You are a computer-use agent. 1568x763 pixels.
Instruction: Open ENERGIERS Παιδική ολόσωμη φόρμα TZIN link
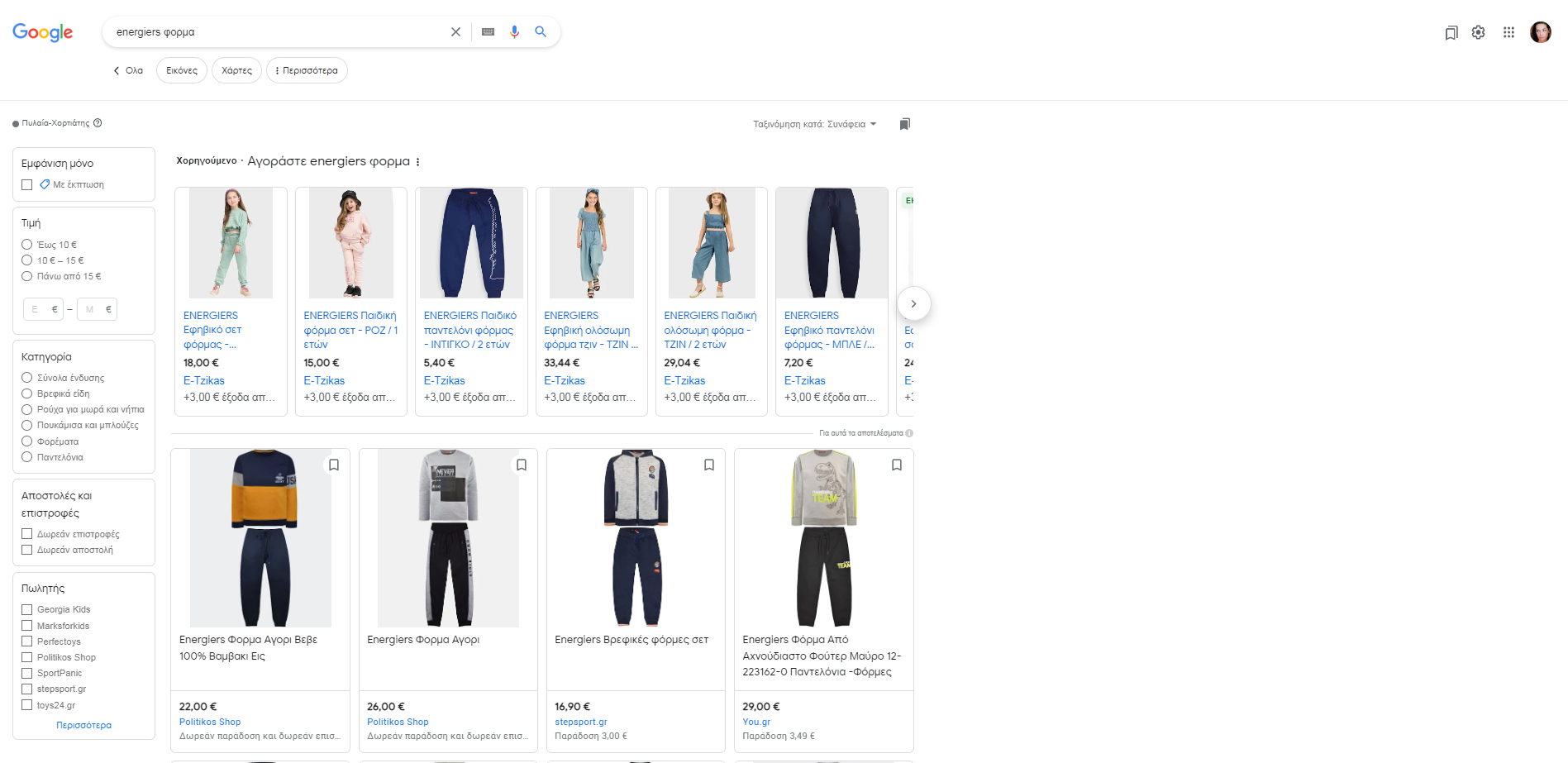click(711, 330)
